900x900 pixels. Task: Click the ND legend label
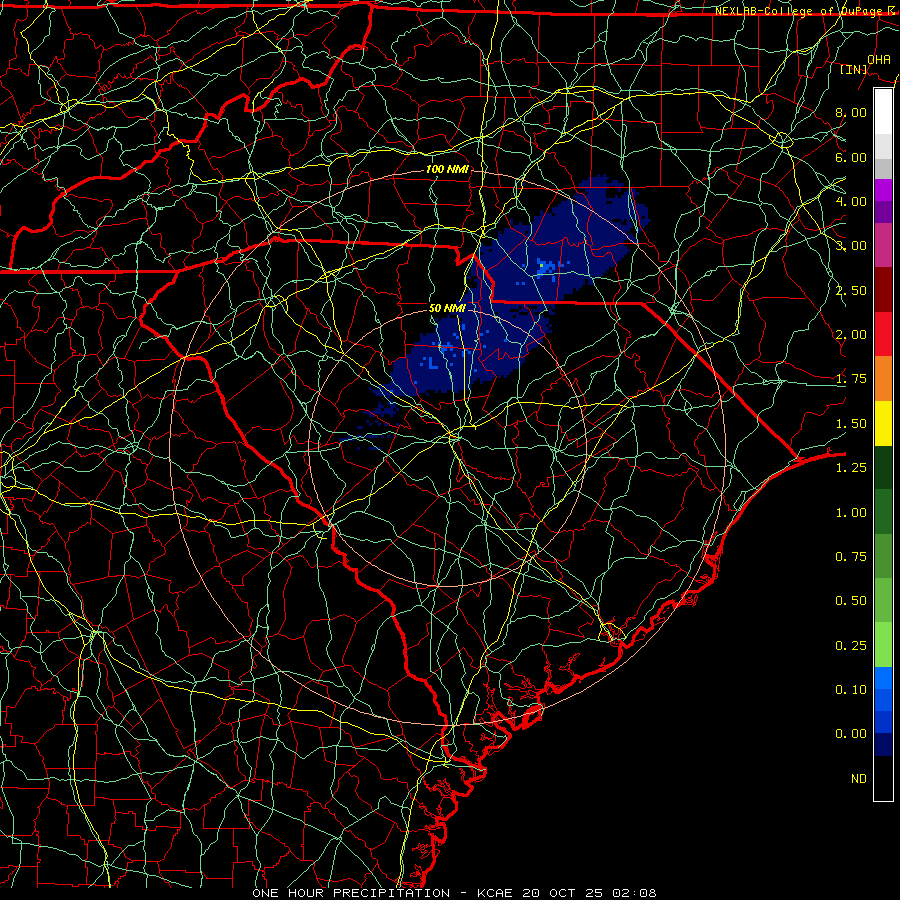pos(859,779)
